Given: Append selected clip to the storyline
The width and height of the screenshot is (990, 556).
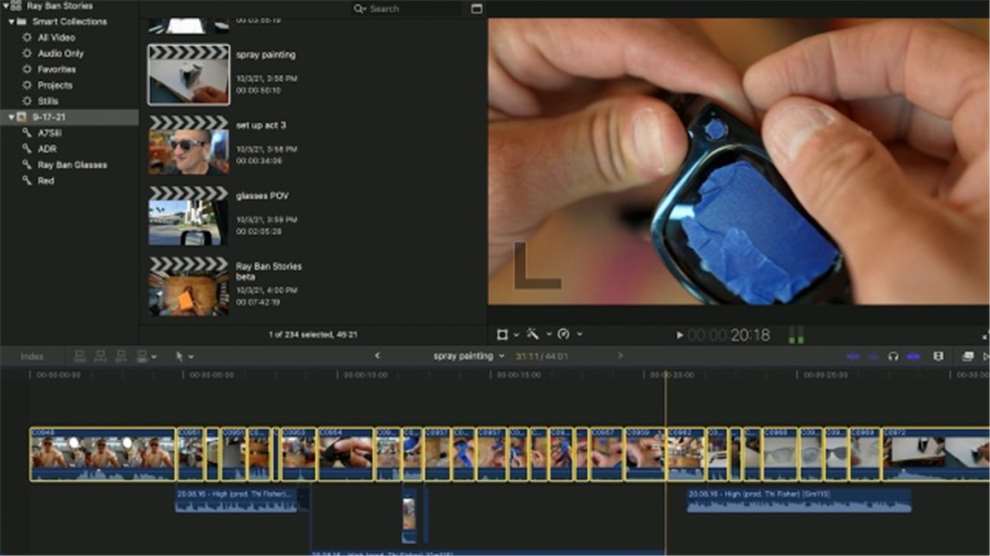Looking at the screenshot, I should (121, 357).
